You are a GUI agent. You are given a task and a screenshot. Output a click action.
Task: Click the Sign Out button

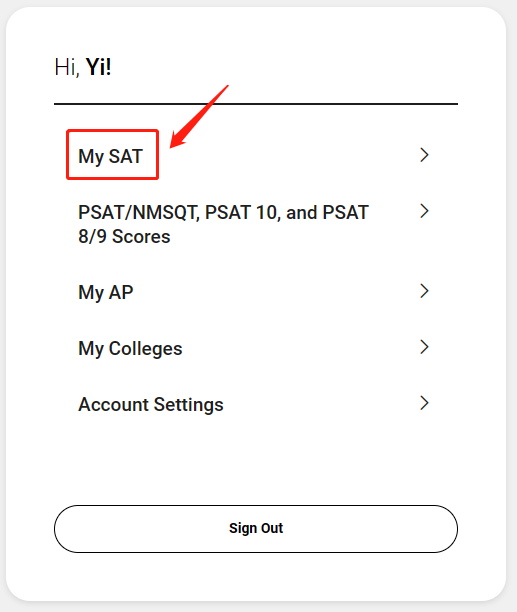tap(256, 529)
